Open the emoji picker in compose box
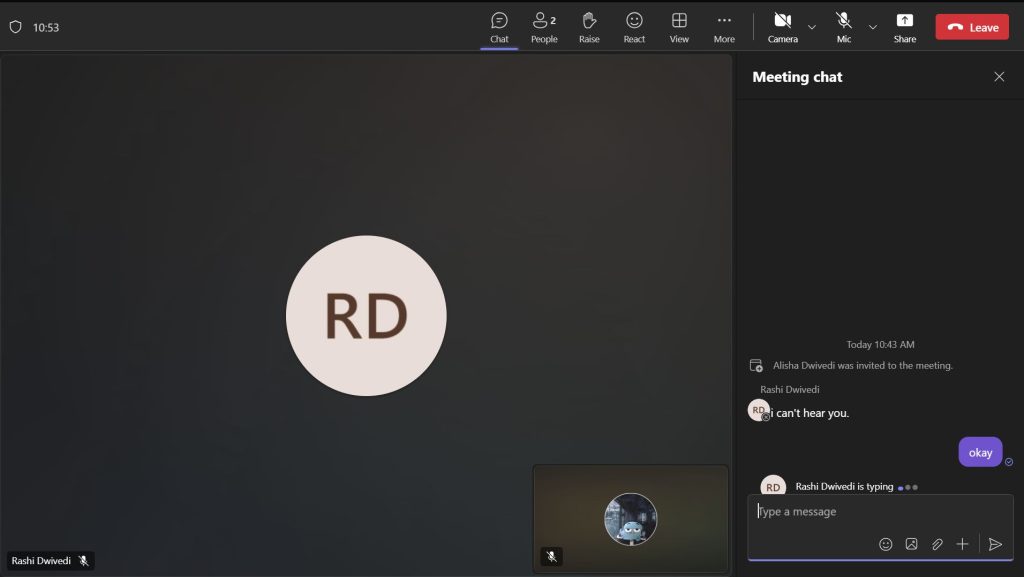The width and height of the screenshot is (1024, 577). point(886,544)
